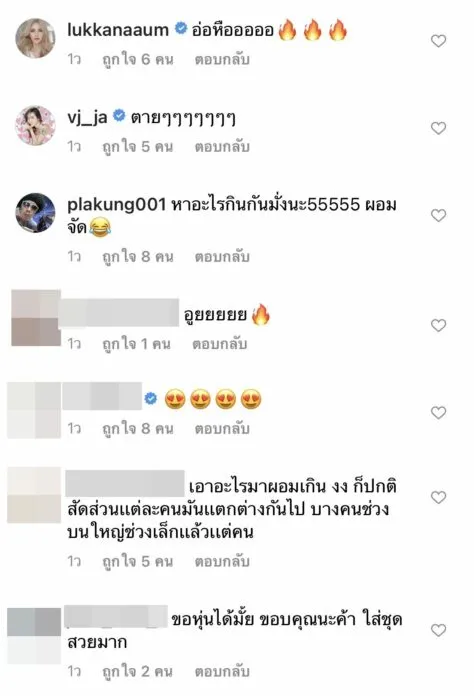Tap heart next to อูยยยยย comment
Screen dimensions: 474x696
coord(438,326)
